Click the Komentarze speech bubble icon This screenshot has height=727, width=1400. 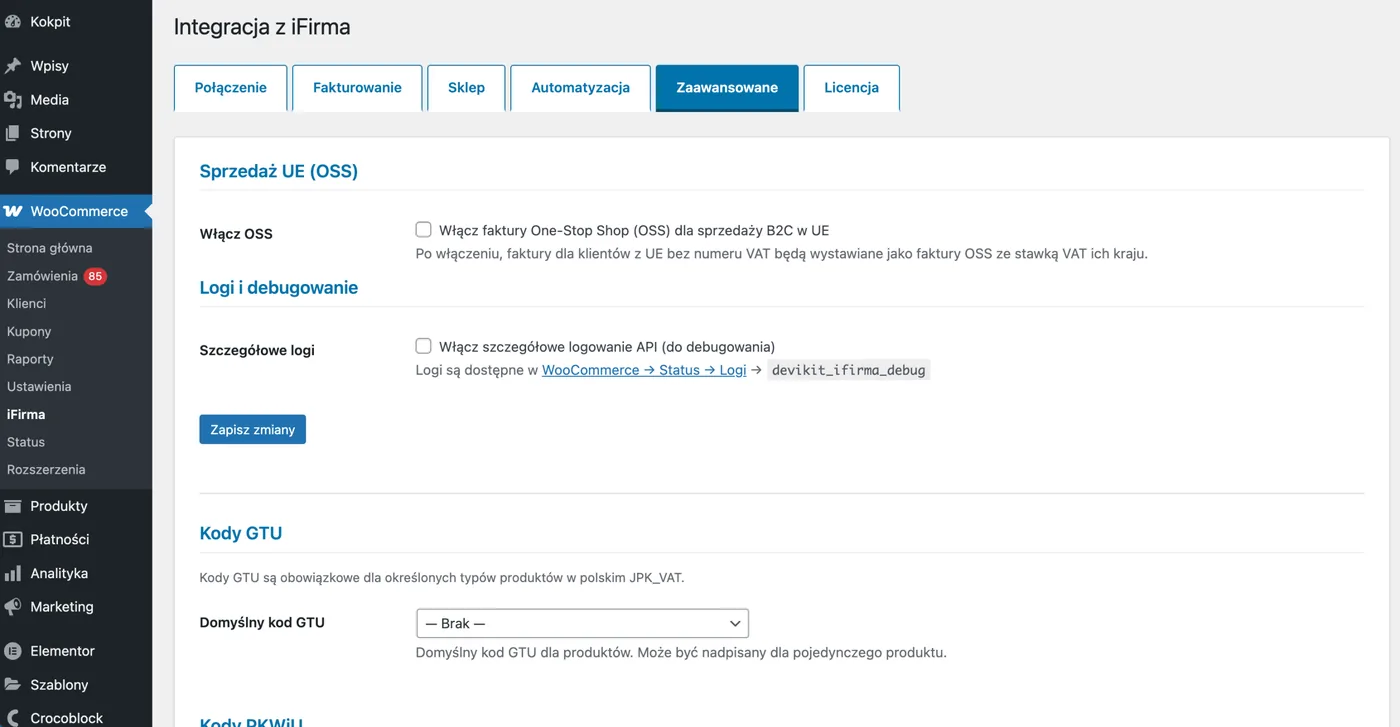point(13,167)
